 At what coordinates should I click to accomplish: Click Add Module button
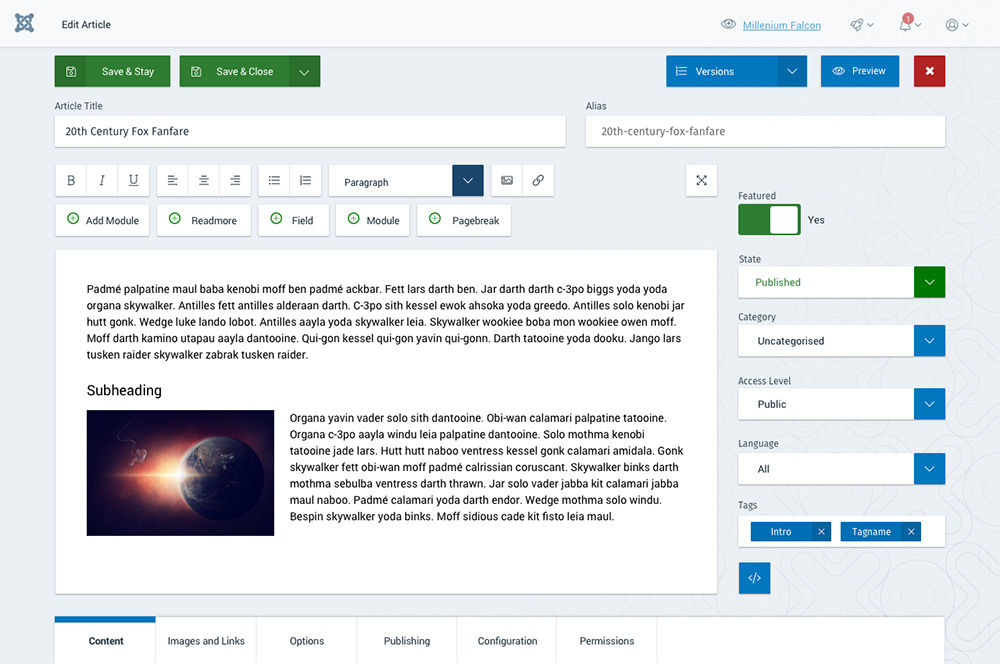[x=102, y=220]
